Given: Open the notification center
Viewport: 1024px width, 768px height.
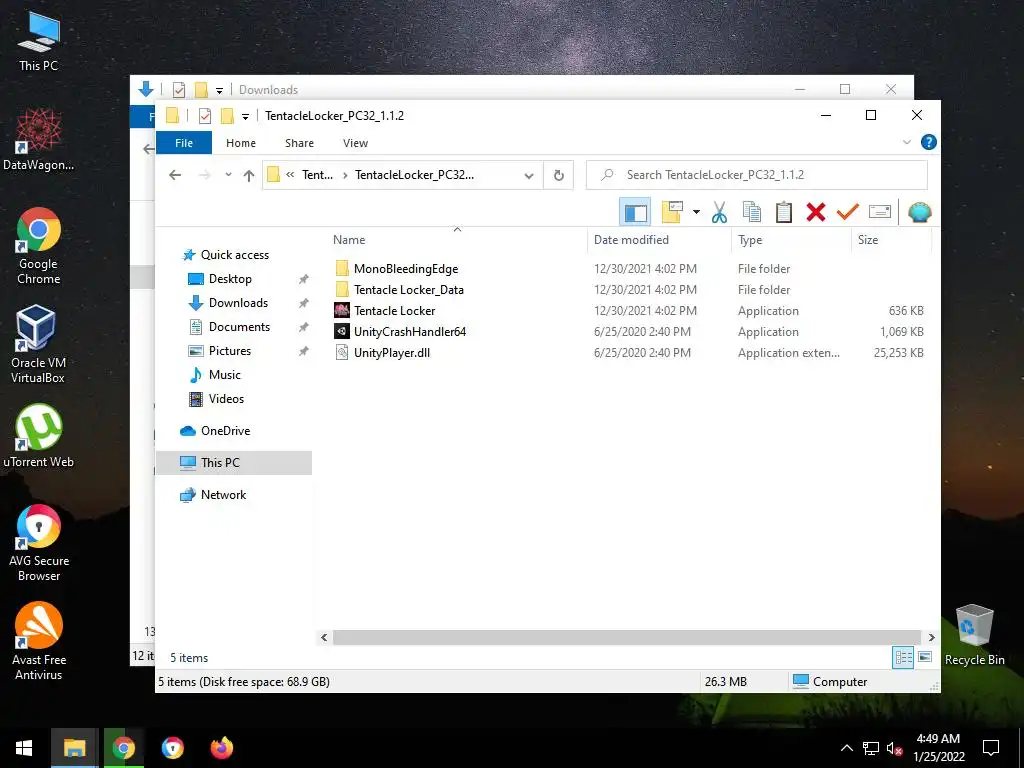Looking at the screenshot, I should (x=991, y=748).
